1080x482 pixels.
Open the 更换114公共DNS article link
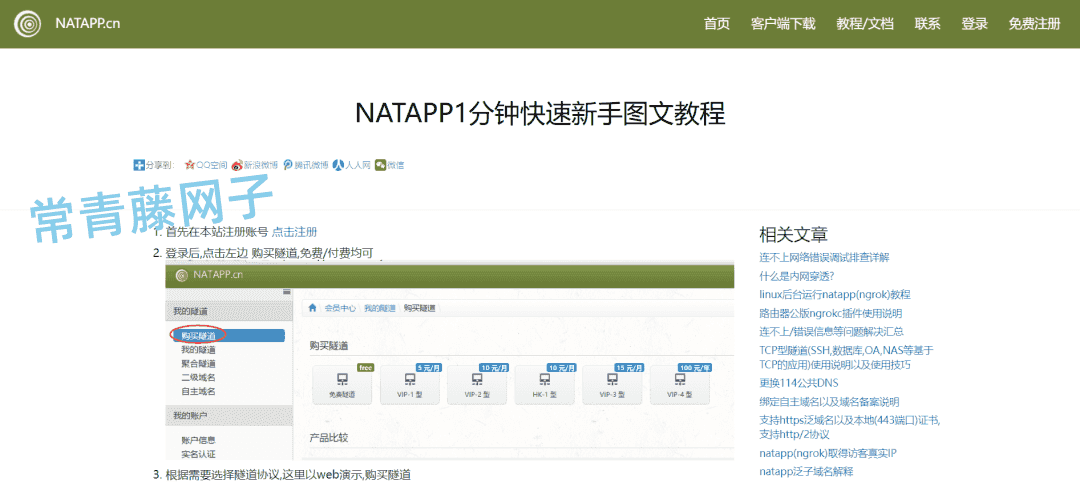coord(799,383)
